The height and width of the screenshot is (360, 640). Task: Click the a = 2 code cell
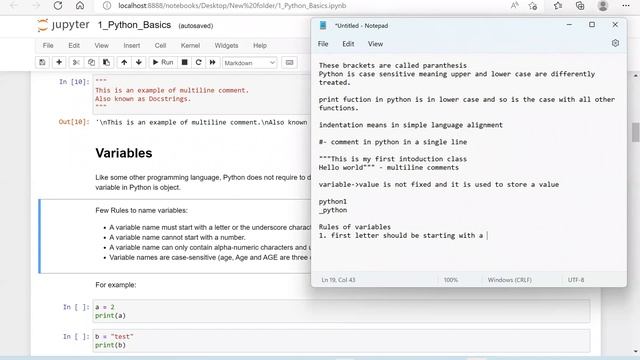(x=341, y=311)
